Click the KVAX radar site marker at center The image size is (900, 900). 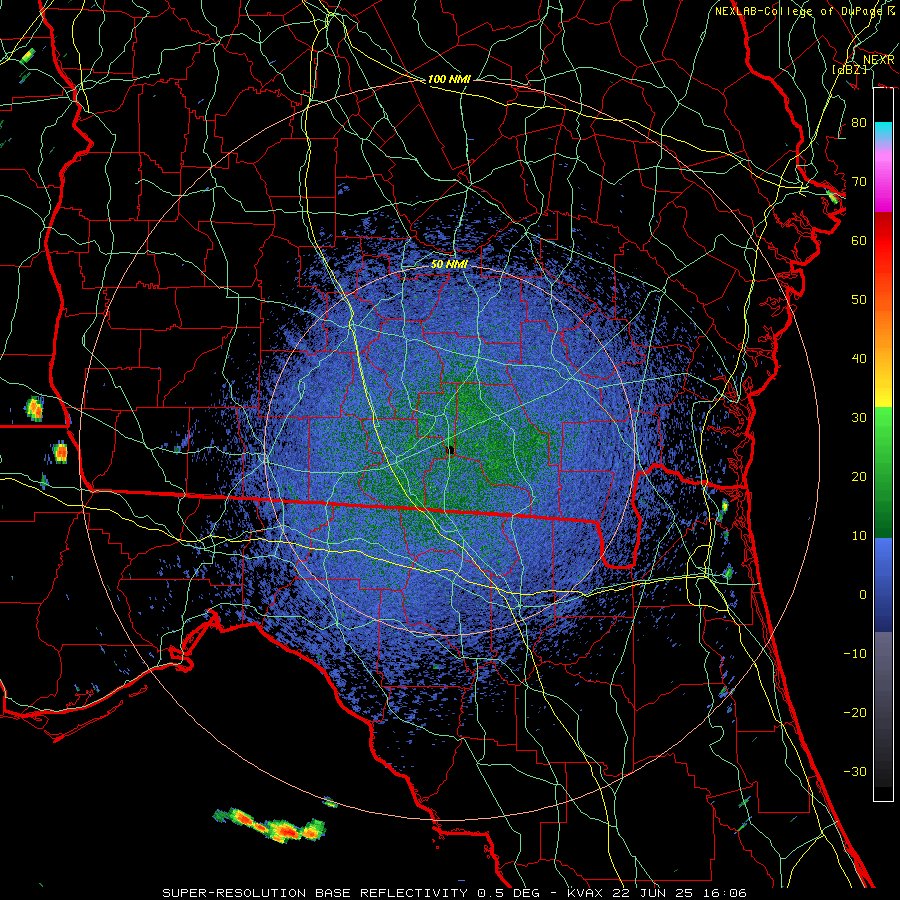(450, 451)
